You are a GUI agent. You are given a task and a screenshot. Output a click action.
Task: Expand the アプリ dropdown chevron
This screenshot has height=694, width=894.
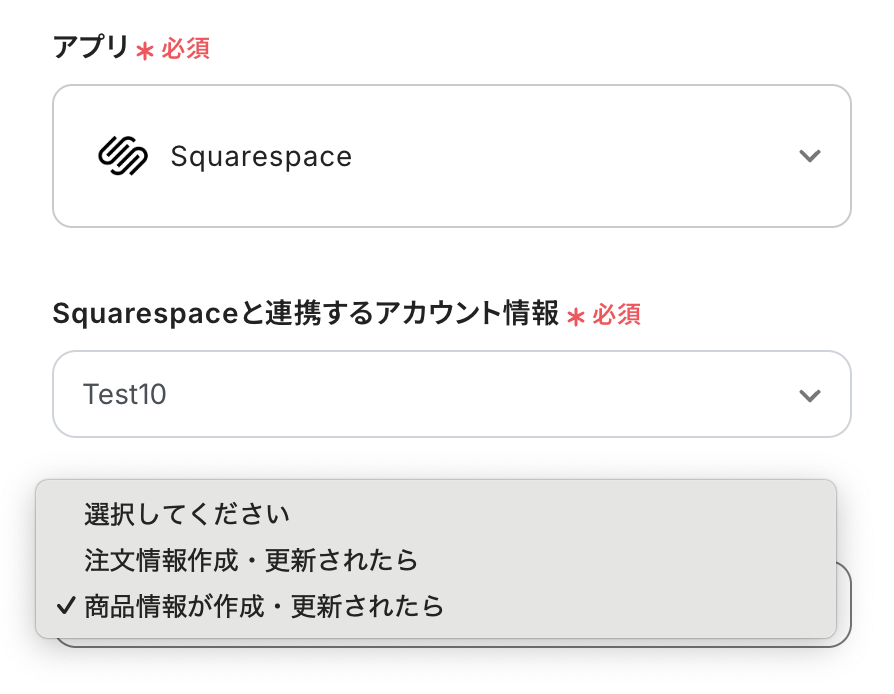[x=810, y=156]
